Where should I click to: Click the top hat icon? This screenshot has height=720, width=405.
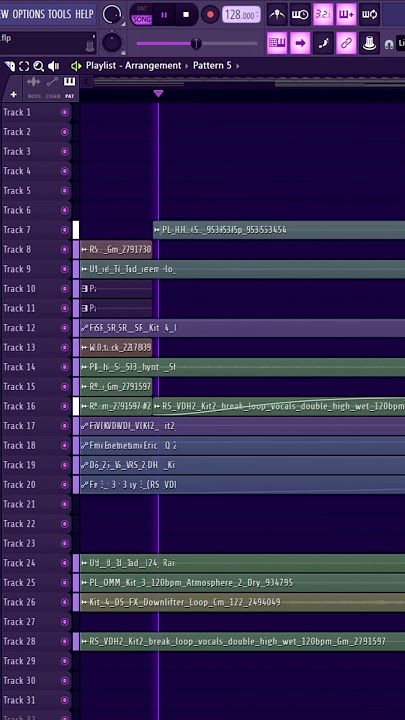[369, 43]
